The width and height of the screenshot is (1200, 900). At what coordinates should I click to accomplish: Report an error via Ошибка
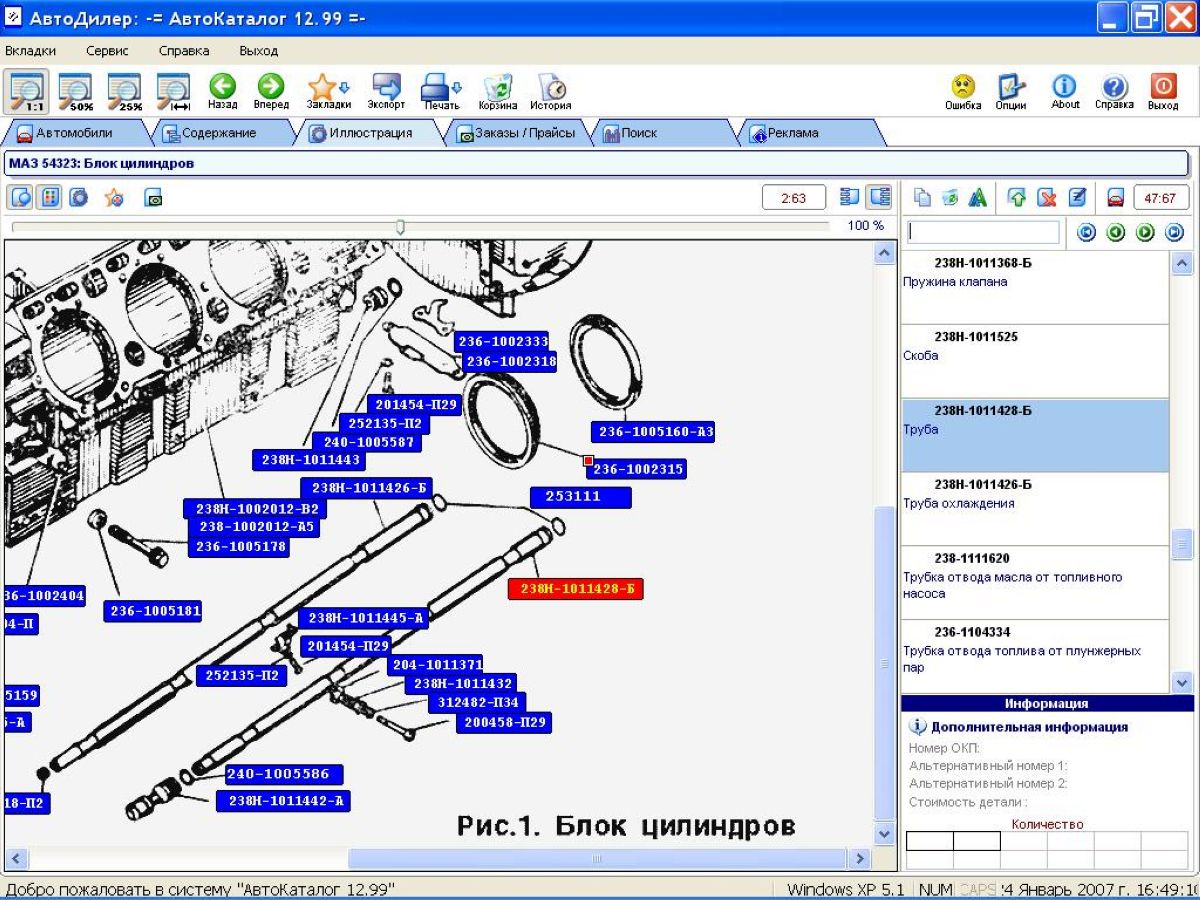point(963,91)
